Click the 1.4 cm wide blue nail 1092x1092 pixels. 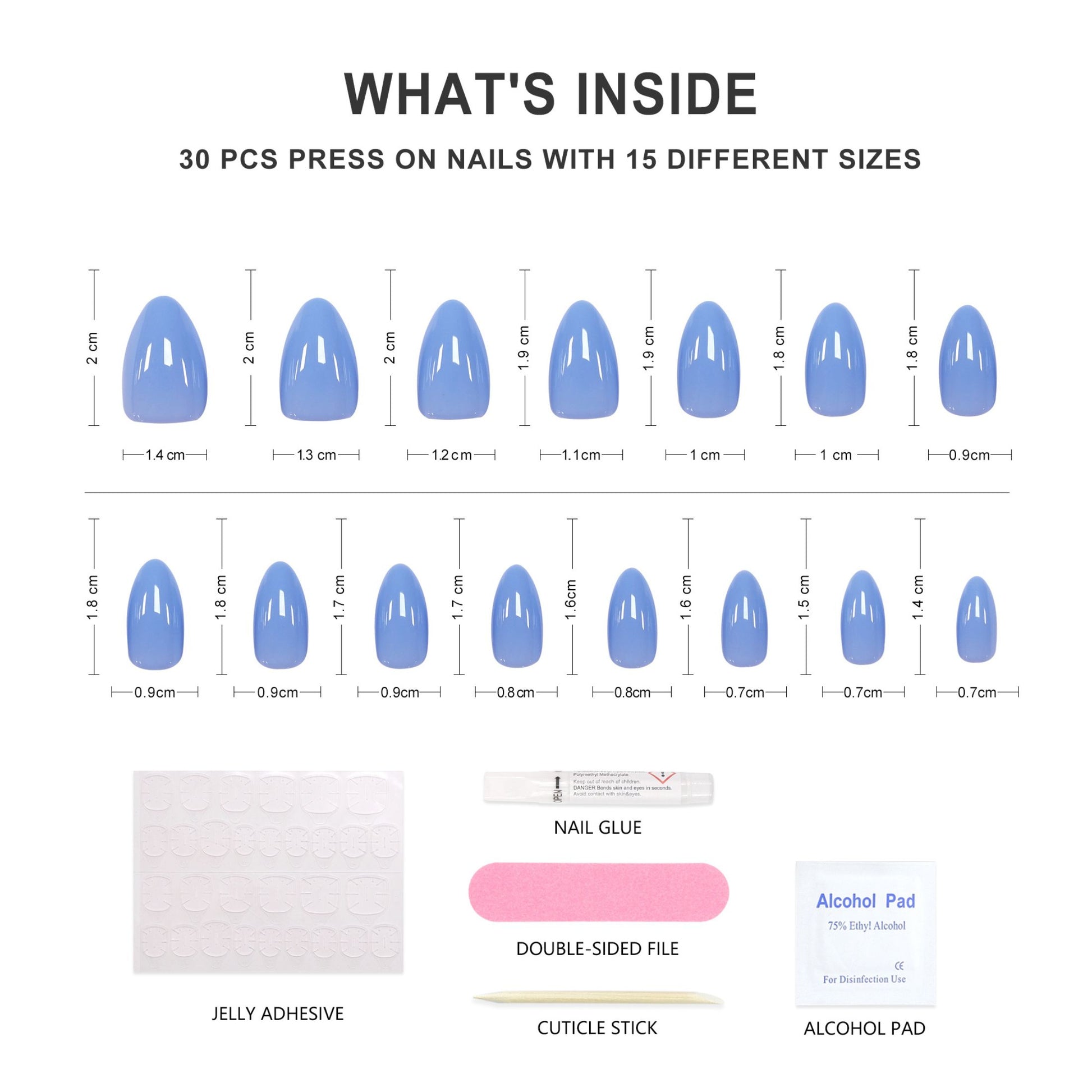pos(164,360)
